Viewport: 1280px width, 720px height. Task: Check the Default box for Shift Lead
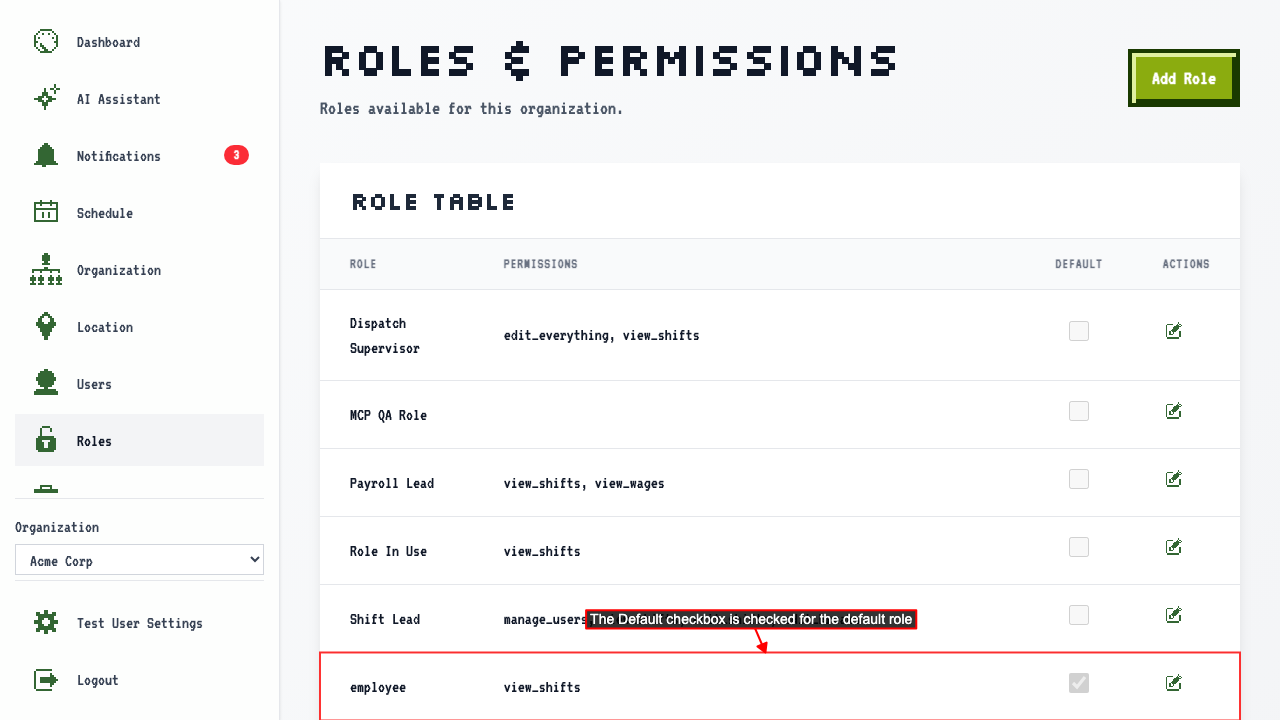click(1079, 615)
